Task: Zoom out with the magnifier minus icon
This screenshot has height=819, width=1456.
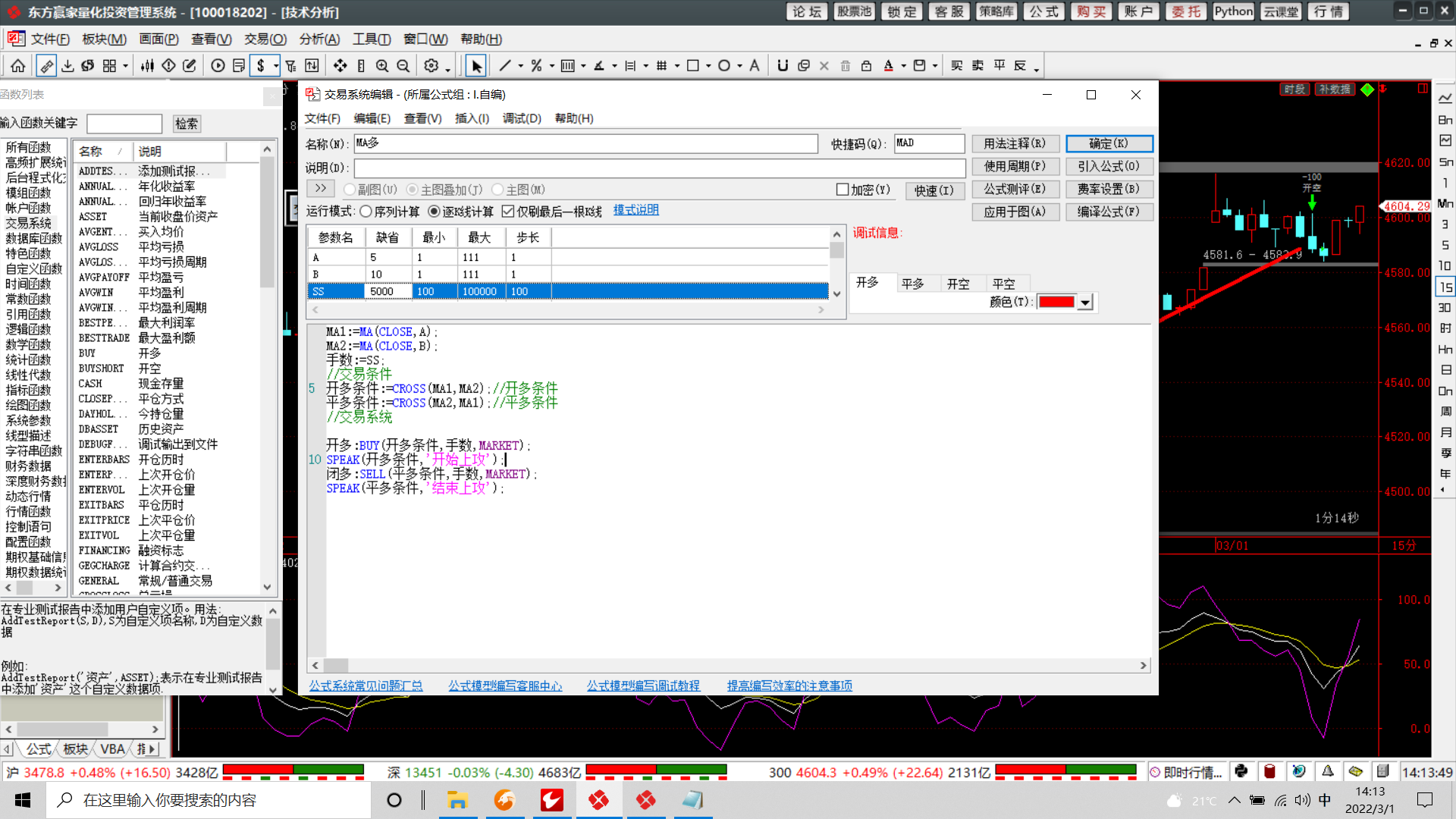Action: tap(403, 66)
